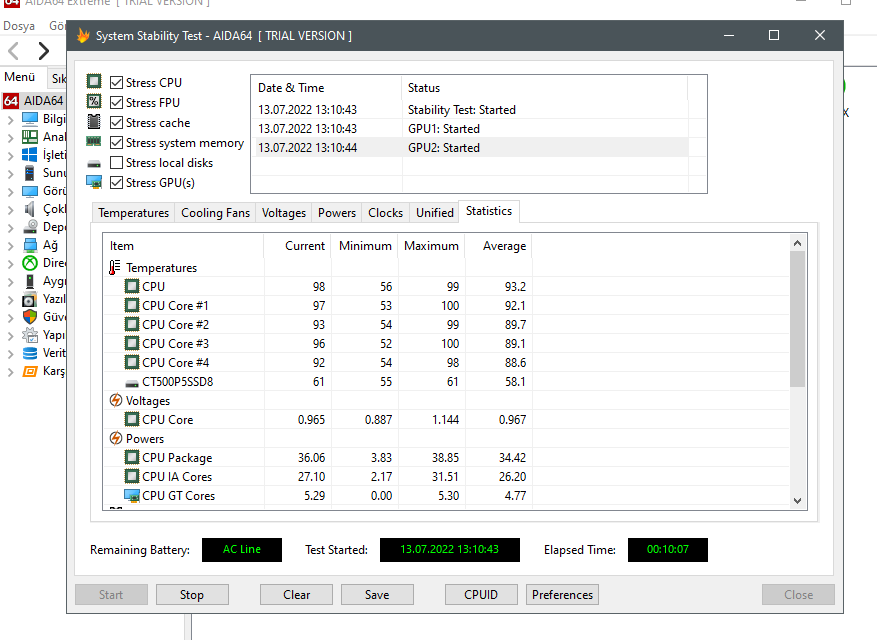This screenshot has width=877, height=640.
Task: Click the database icon next to Verit
Action: tap(30, 353)
